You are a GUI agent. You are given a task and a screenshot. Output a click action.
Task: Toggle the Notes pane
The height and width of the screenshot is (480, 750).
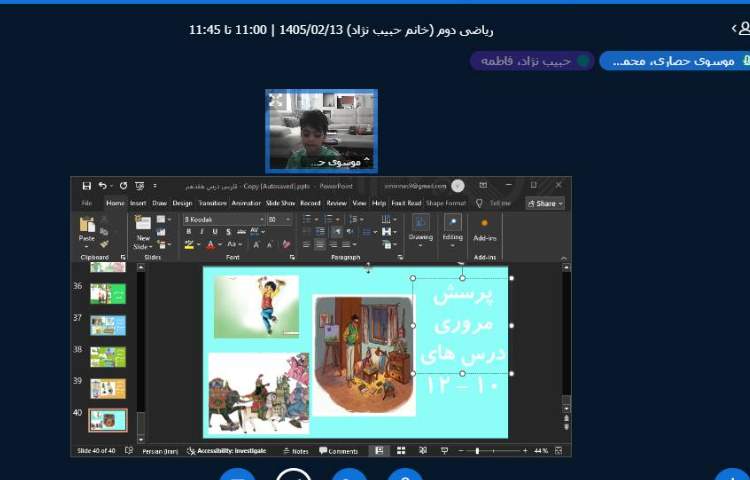(296, 451)
